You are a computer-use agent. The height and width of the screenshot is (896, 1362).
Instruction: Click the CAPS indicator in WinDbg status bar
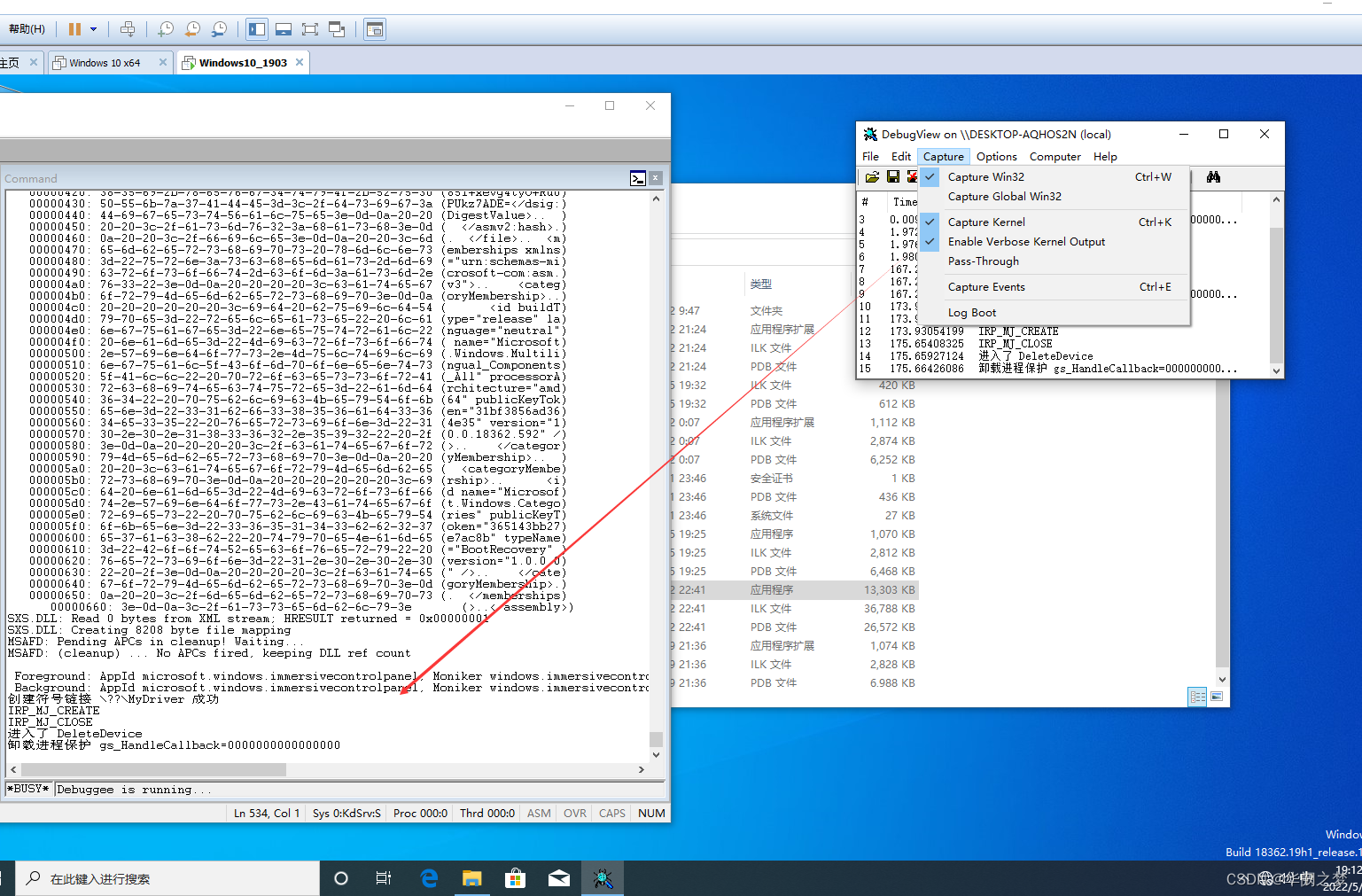tap(612, 813)
